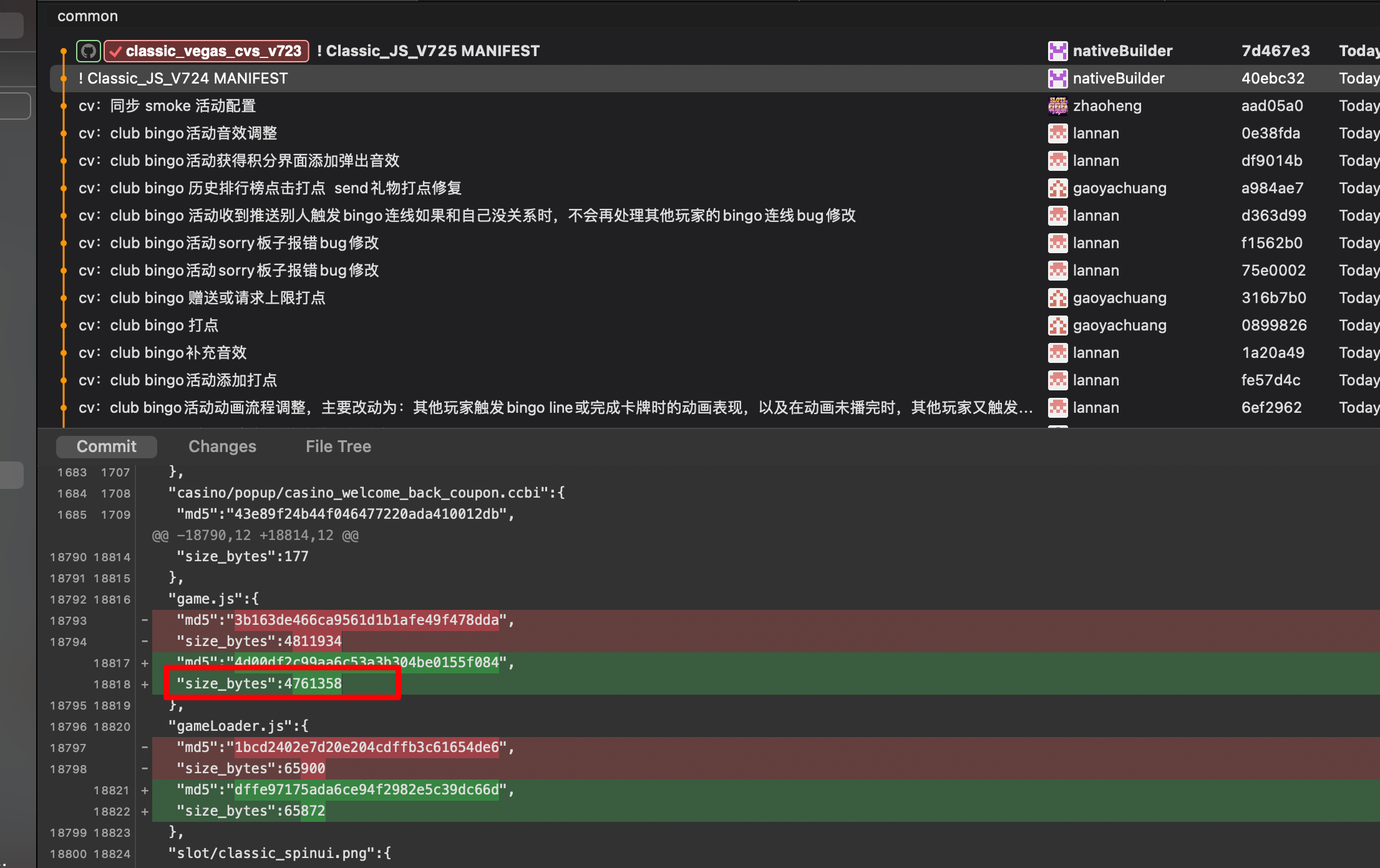Screen dimensions: 1380x868
Task: Click commit hash 40ebc32
Action: pyautogui.click(x=1273, y=79)
